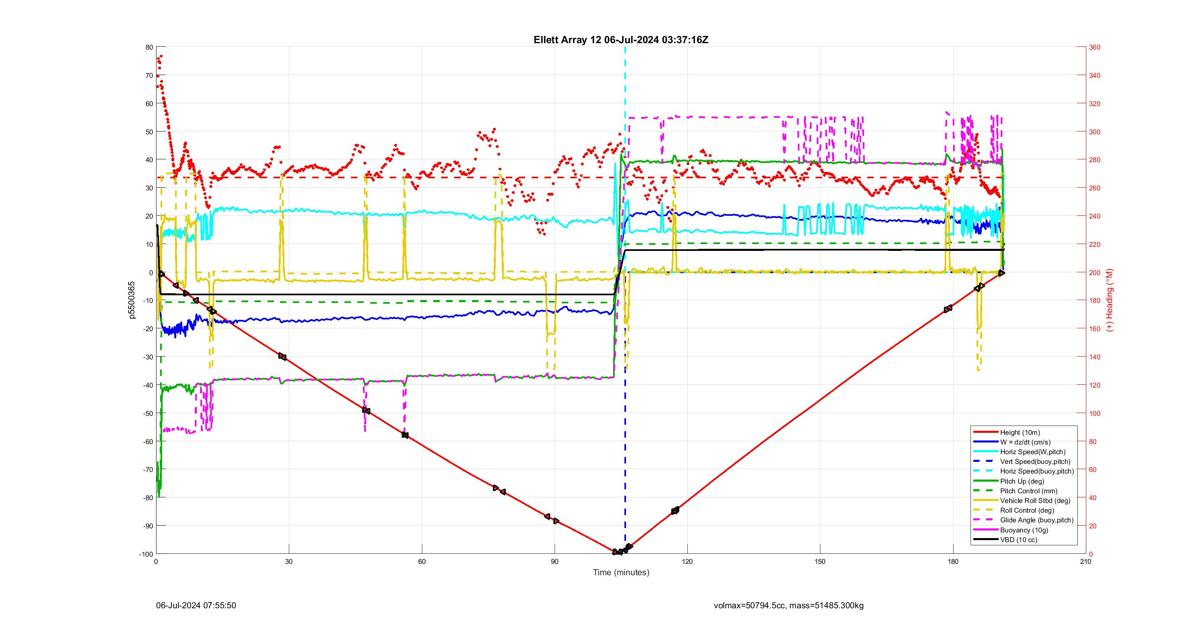The height and width of the screenshot is (622, 1200).
Task: Click the red Height line sample in legend
Action: click(984, 432)
